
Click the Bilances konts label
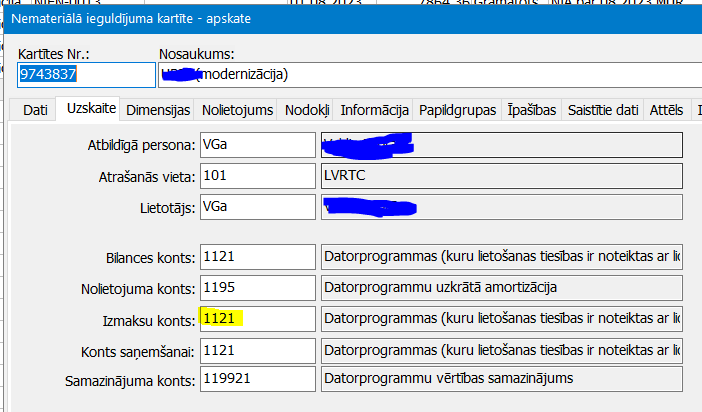coord(150,258)
